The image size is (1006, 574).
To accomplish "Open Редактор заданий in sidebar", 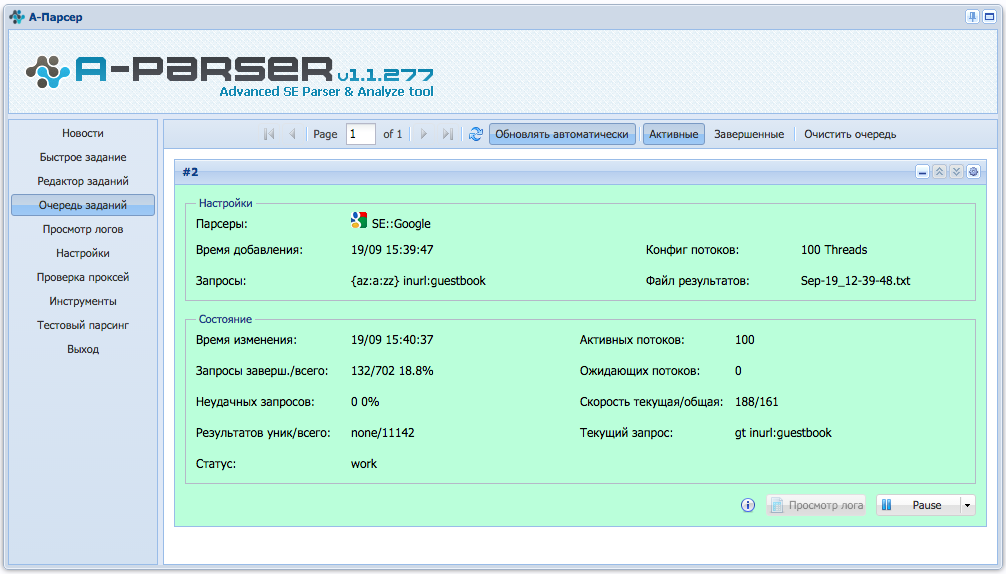I will (83, 181).
